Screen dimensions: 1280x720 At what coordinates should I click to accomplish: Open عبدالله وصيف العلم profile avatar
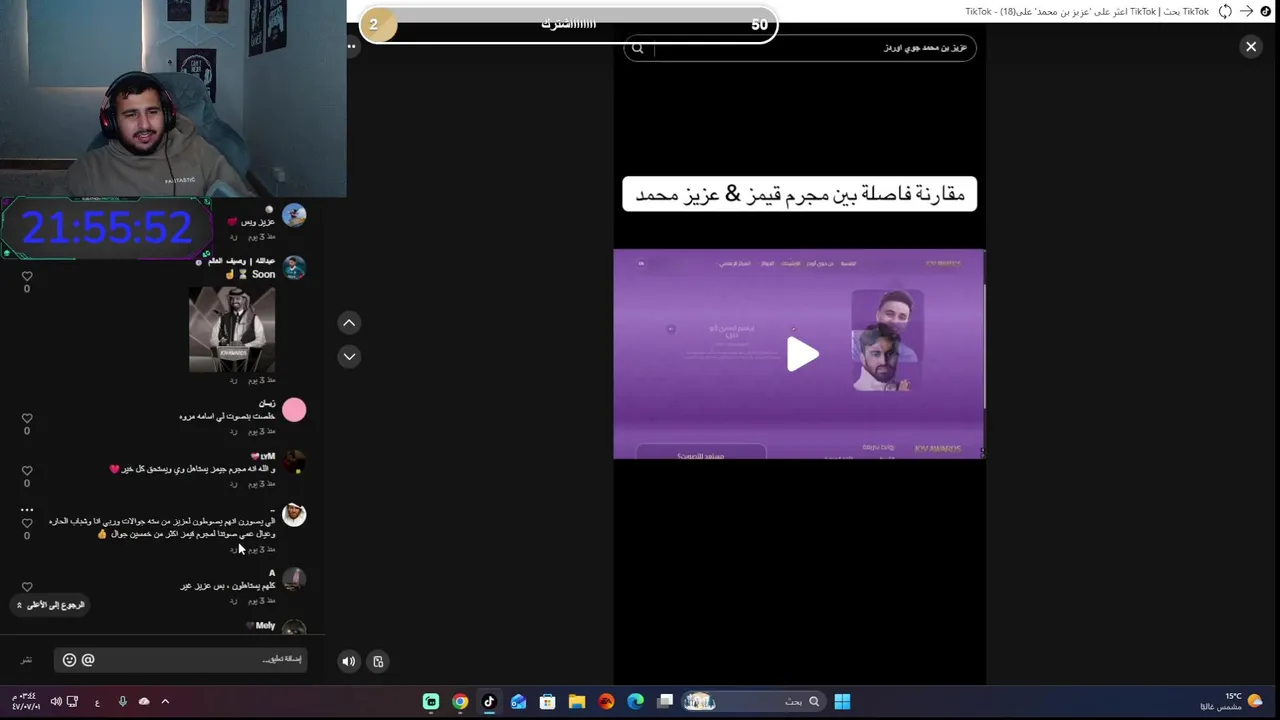click(294, 268)
